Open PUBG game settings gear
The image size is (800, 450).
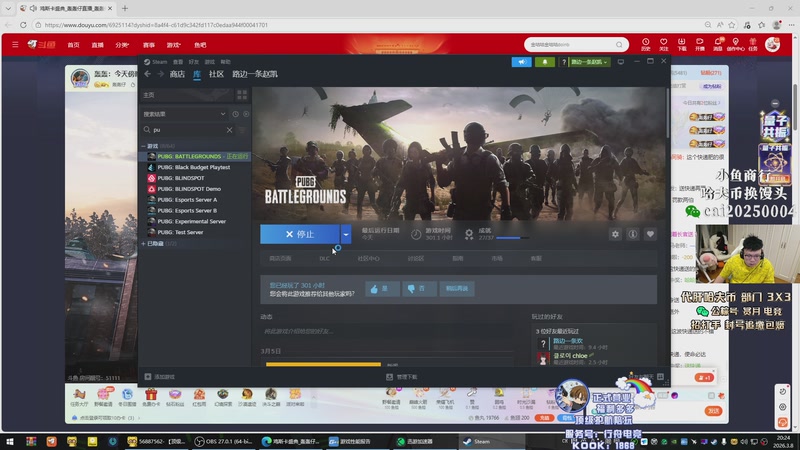615,234
